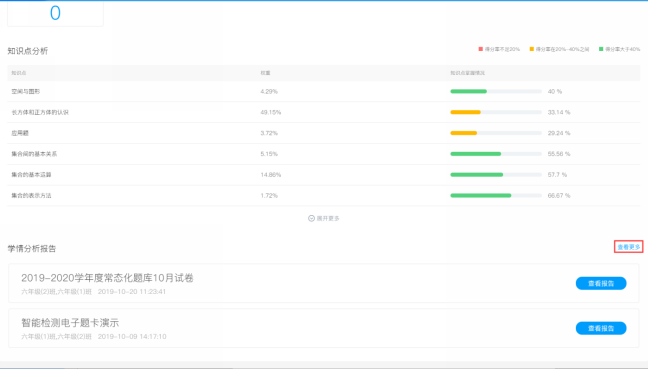
Task: Click the progress bar for 长方体和正方体的认识
Action: tap(496, 112)
